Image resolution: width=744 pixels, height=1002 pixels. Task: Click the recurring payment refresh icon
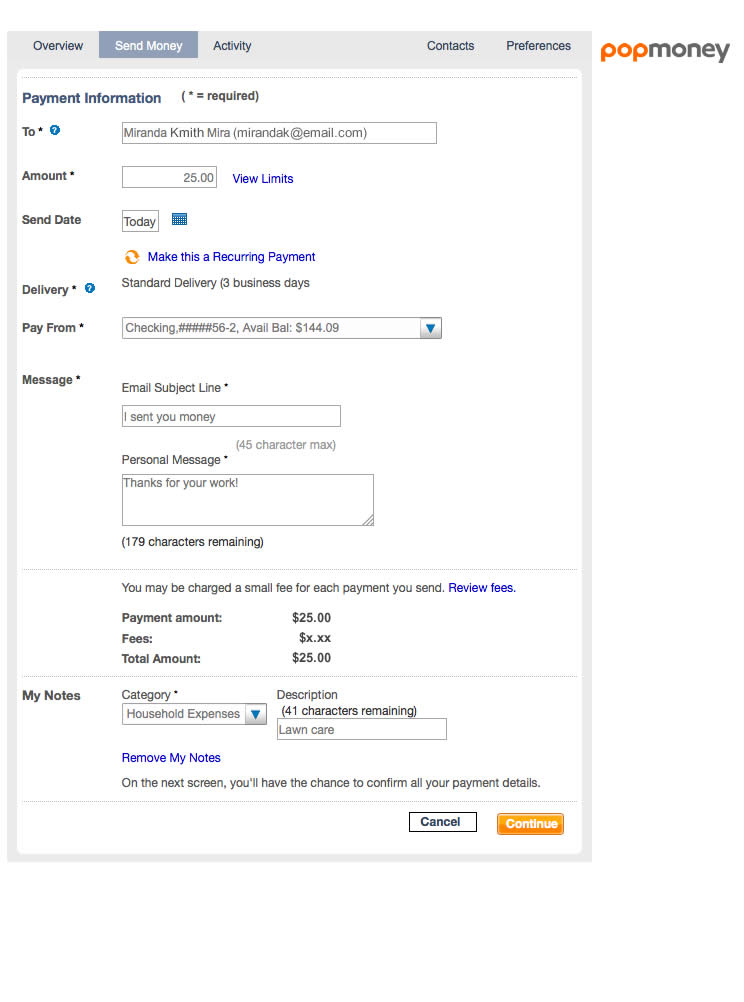pyautogui.click(x=132, y=256)
